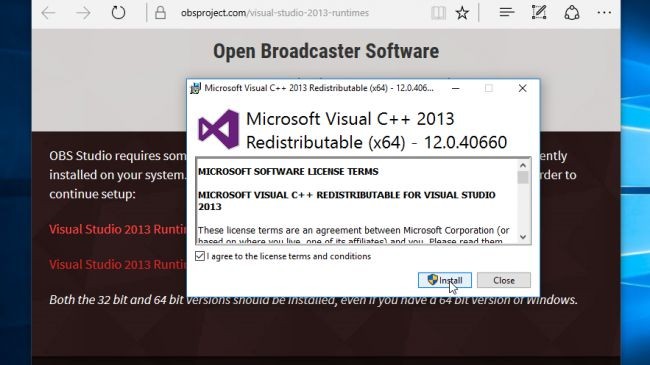Click the license scrollbar thumb
The height and width of the screenshot is (365, 650).
pyautogui.click(x=523, y=177)
